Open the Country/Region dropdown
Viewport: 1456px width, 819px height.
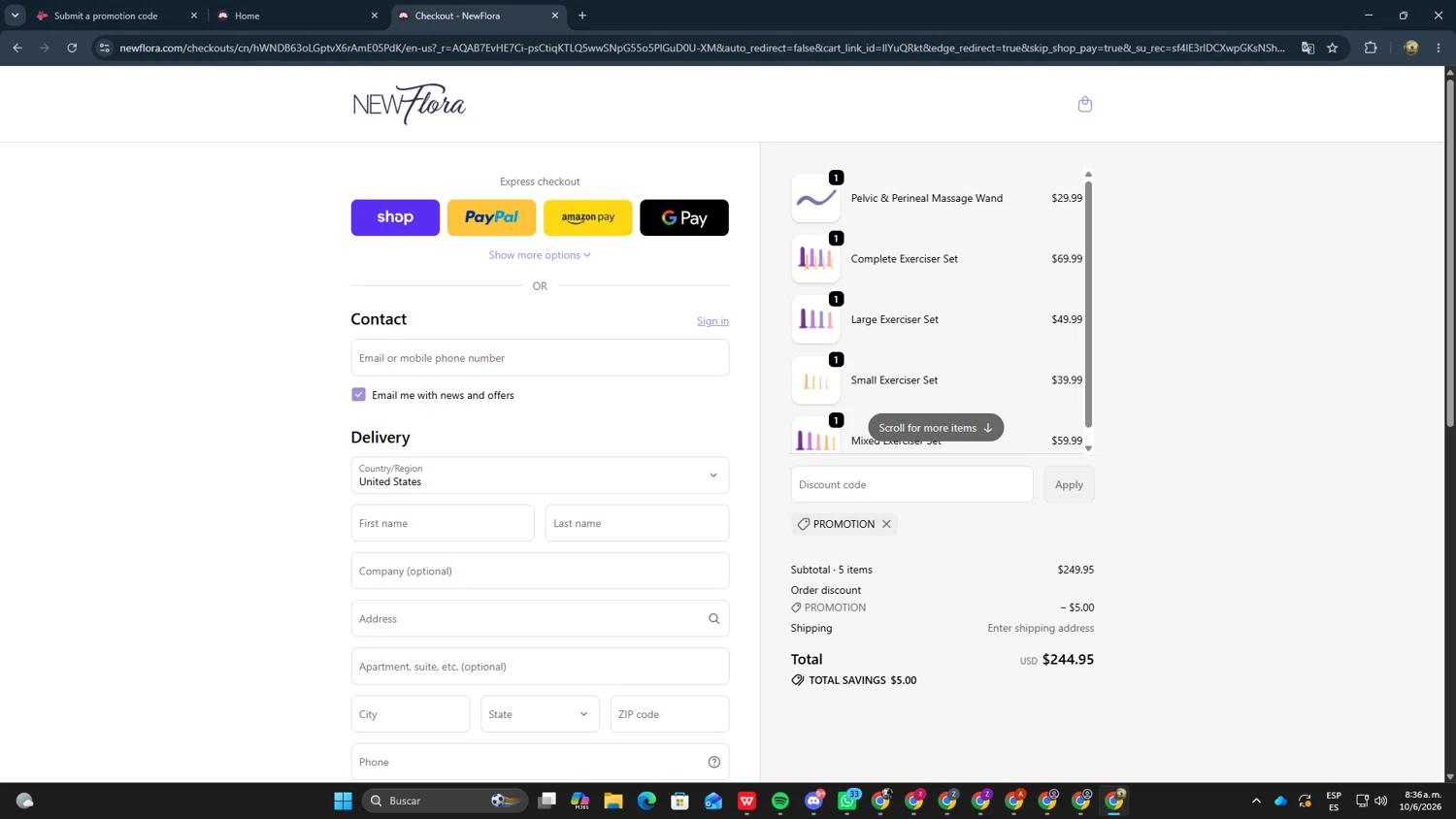[x=540, y=475]
